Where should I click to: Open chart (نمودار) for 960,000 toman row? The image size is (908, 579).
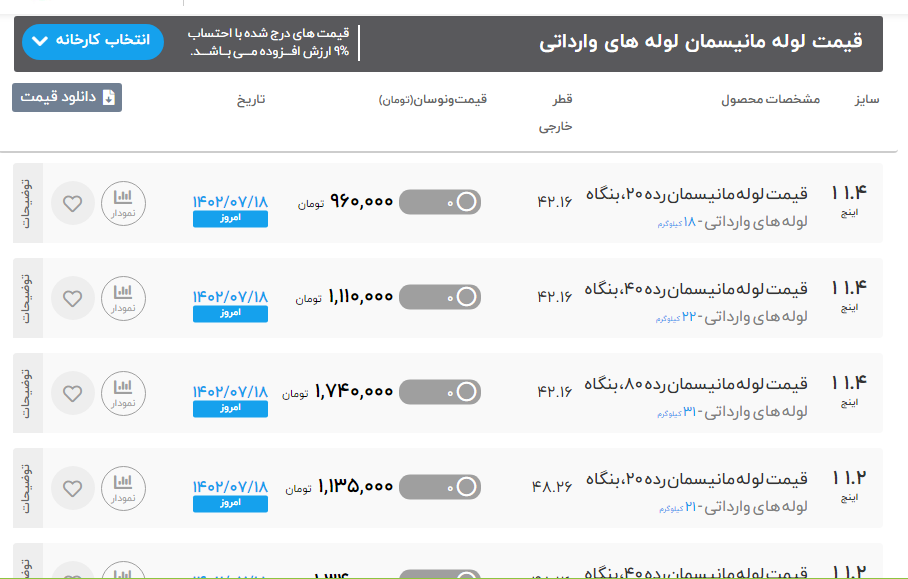pos(123,202)
